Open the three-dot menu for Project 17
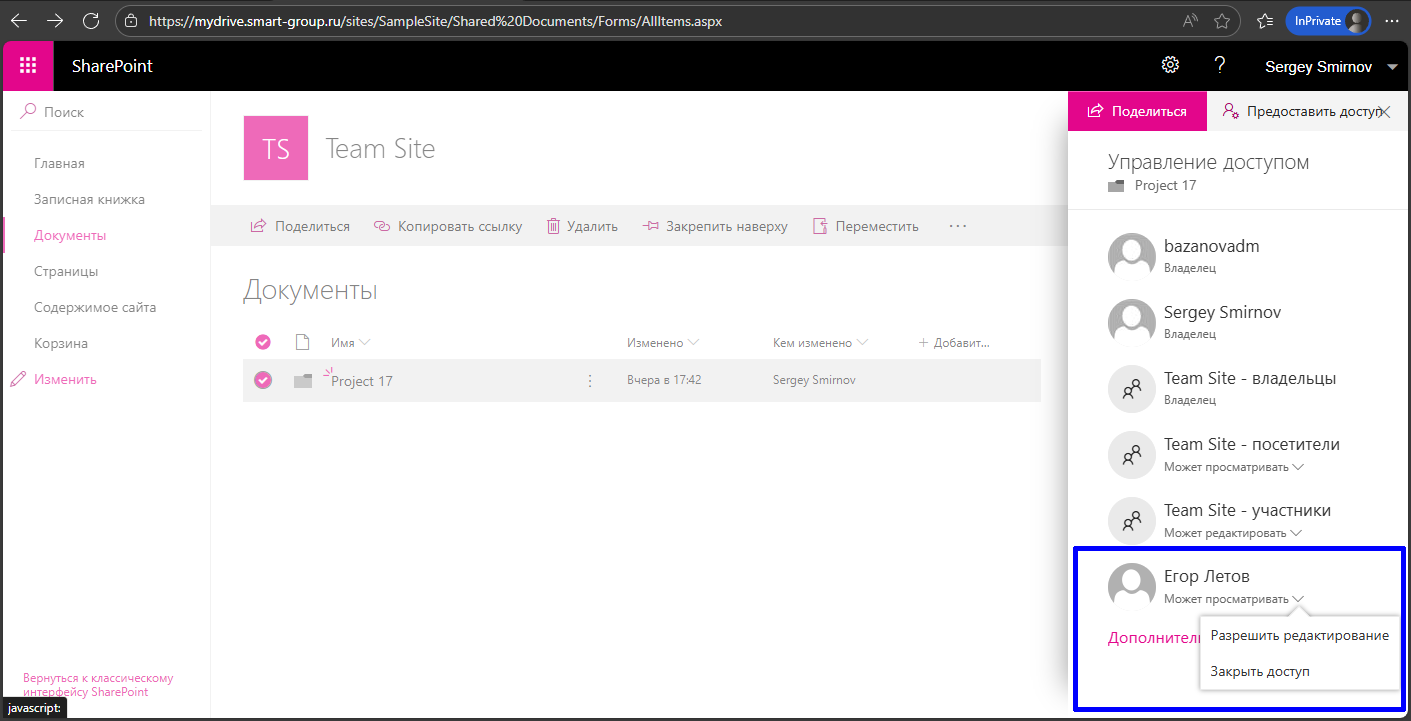 pyautogui.click(x=589, y=381)
